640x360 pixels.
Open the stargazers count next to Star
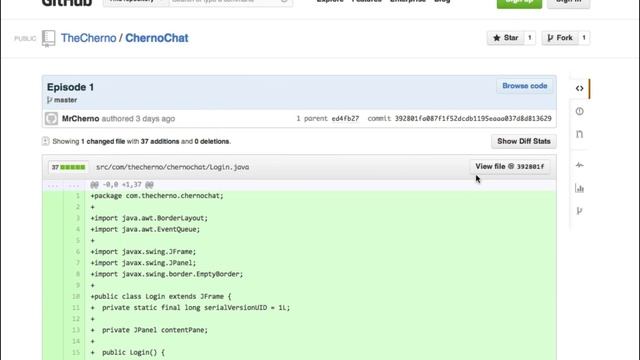530,38
